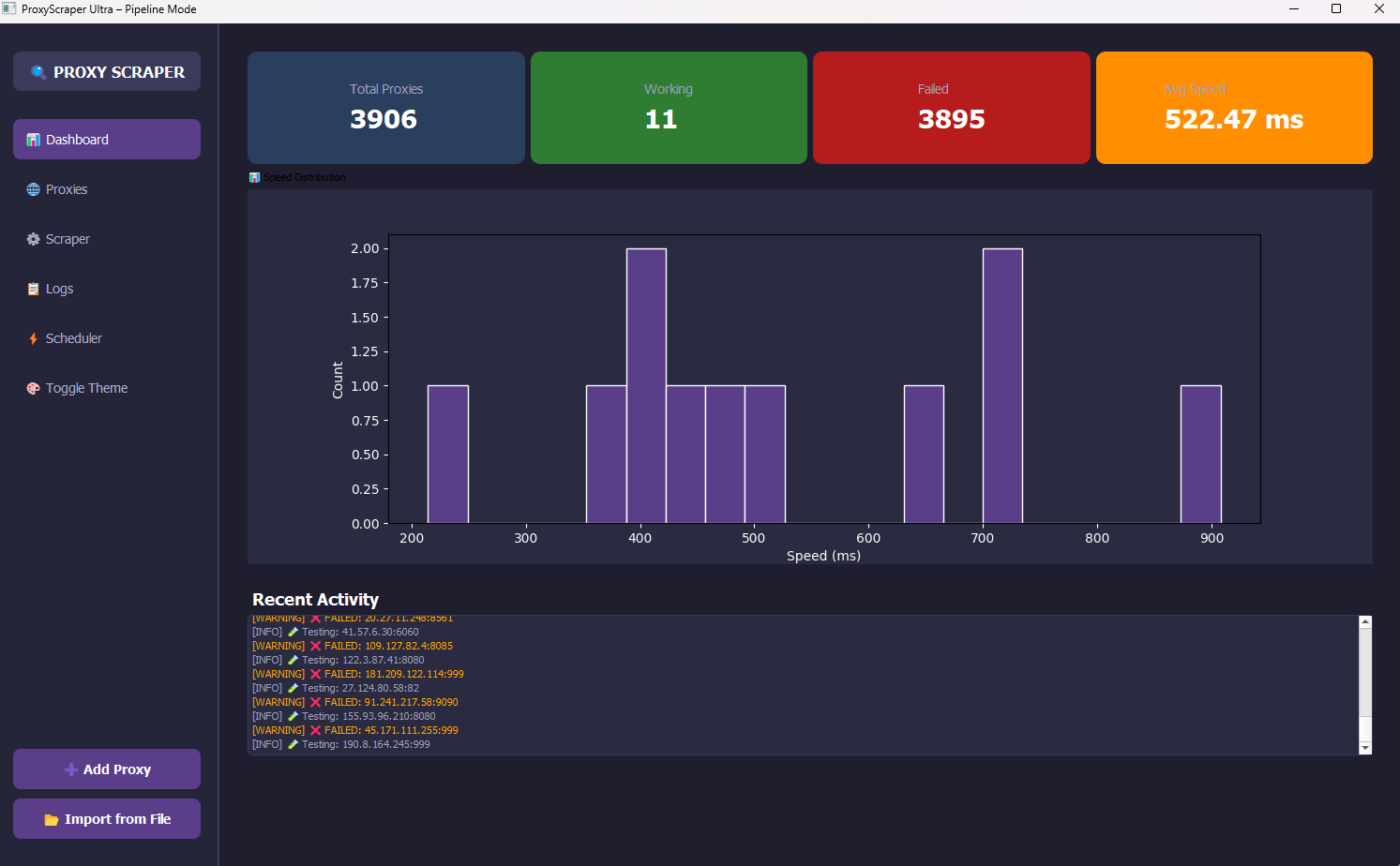Click Import from File button

(x=107, y=818)
